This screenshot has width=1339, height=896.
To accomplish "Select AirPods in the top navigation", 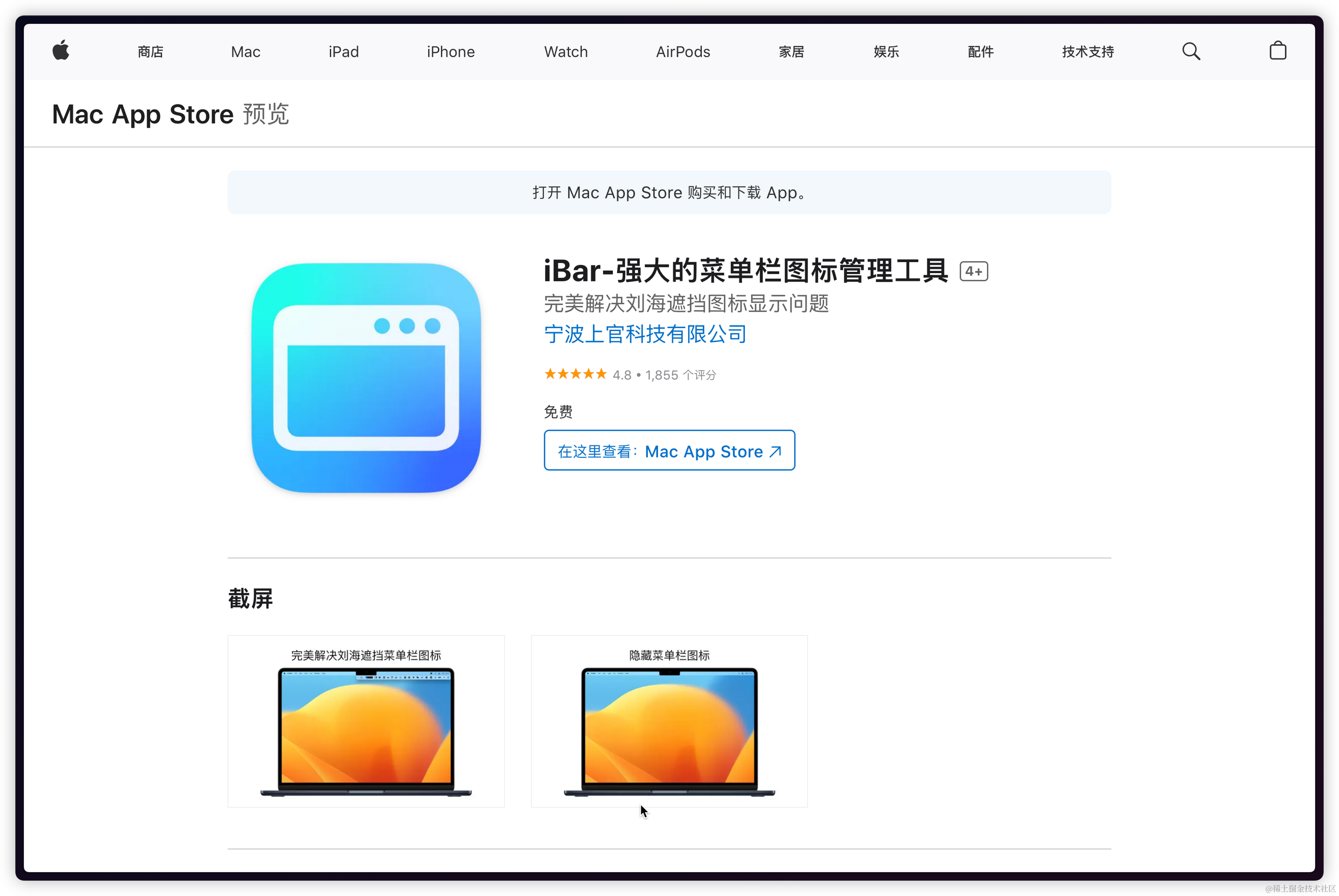I will (x=682, y=52).
